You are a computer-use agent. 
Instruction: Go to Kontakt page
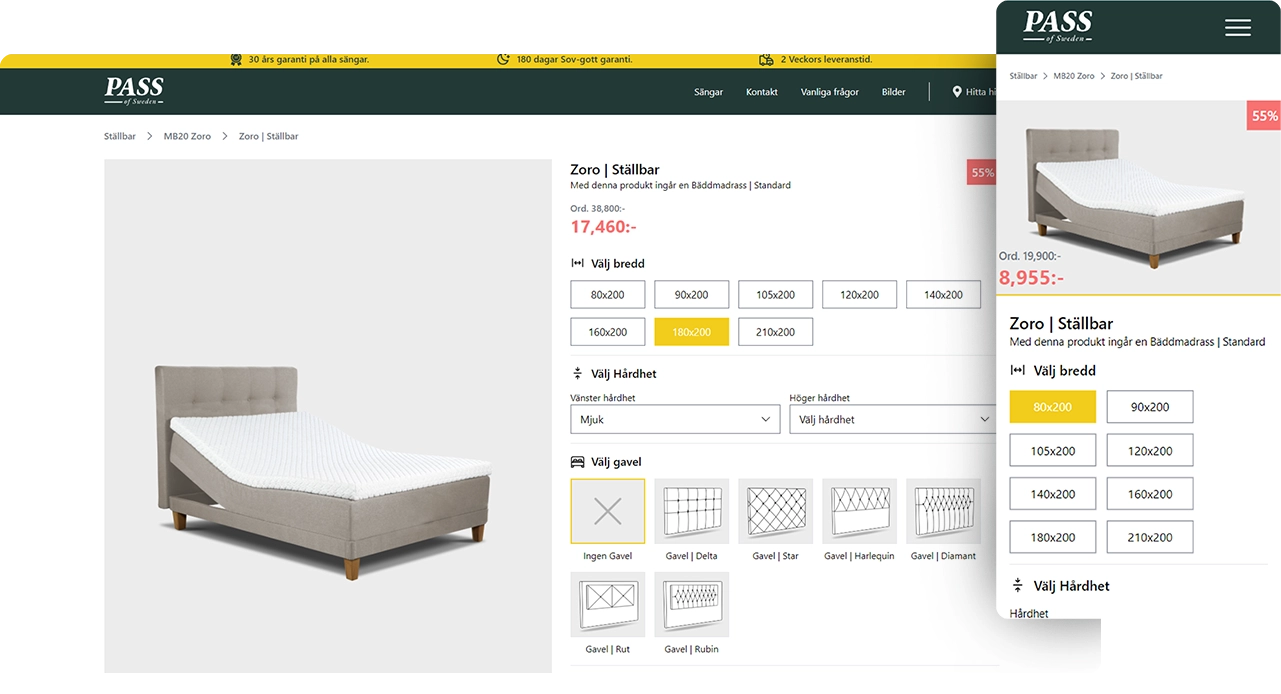click(762, 92)
